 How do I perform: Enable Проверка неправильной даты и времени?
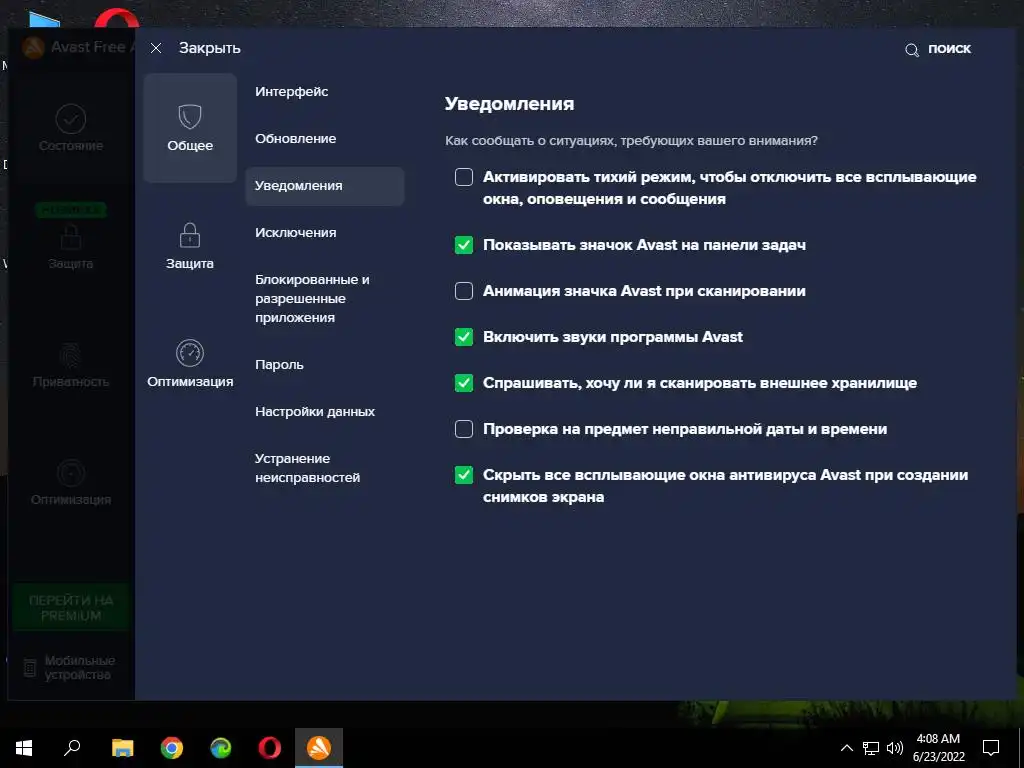tap(464, 429)
